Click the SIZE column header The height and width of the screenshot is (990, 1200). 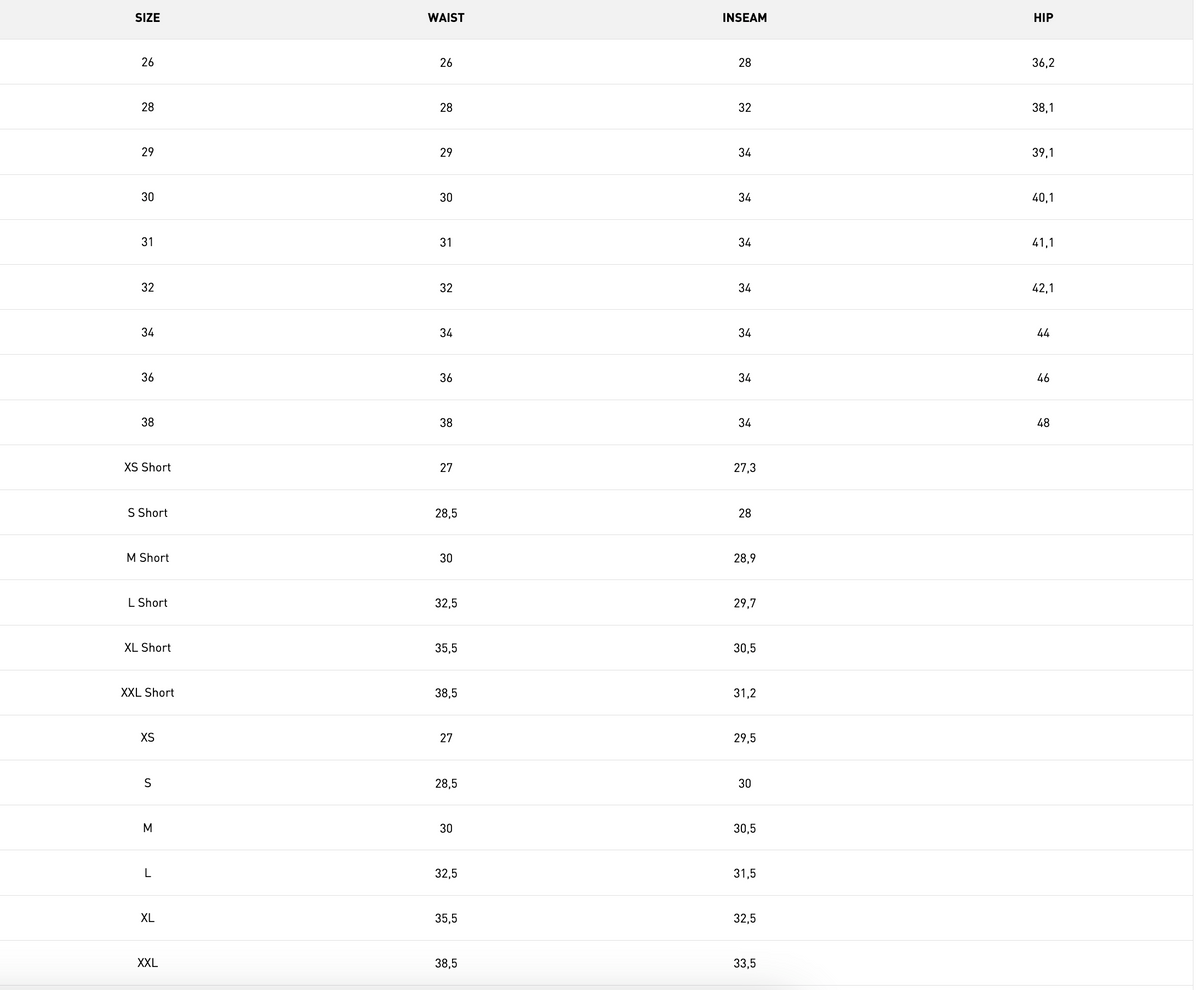point(147,17)
